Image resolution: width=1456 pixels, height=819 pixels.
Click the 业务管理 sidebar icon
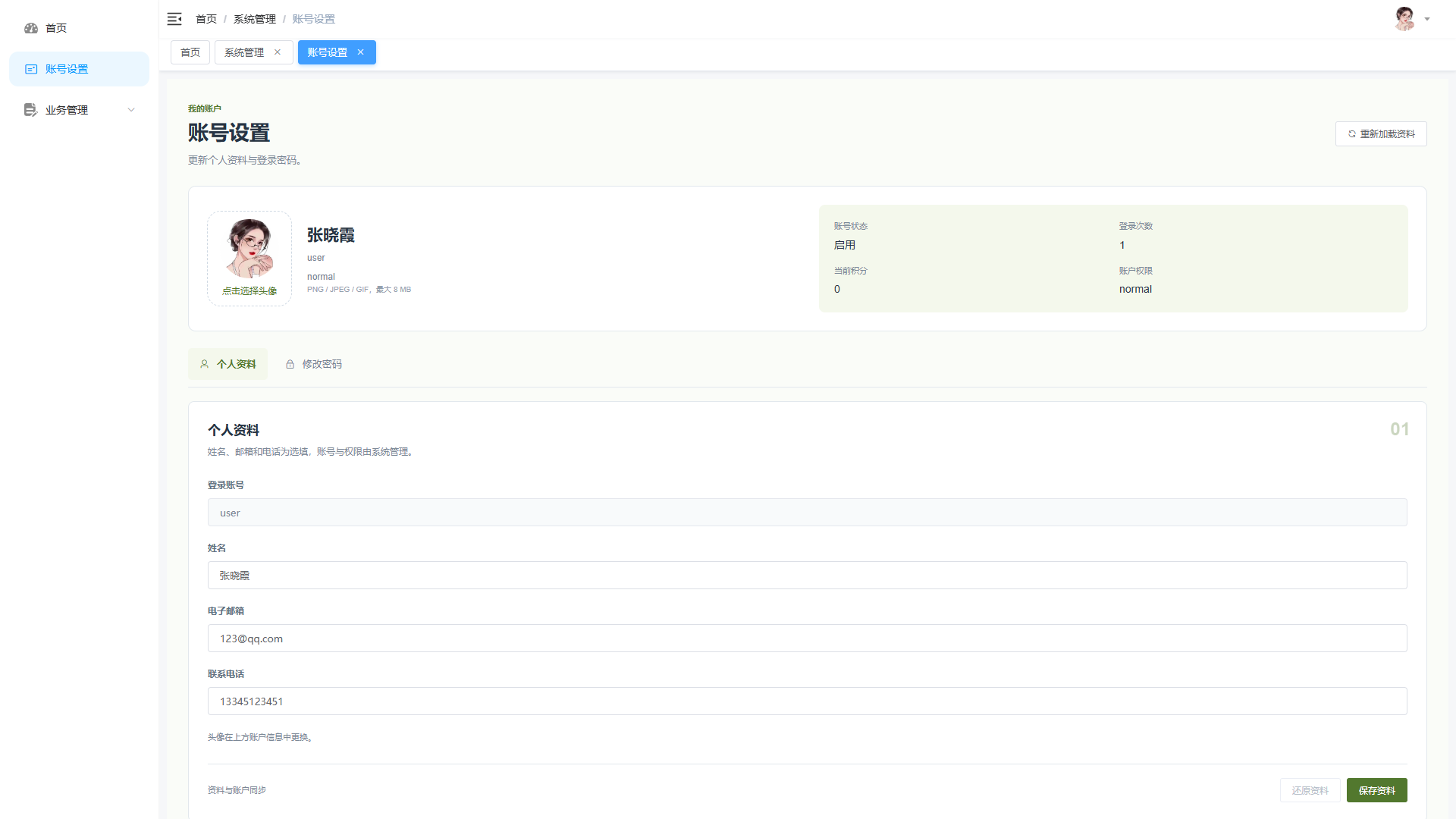point(30,110)
